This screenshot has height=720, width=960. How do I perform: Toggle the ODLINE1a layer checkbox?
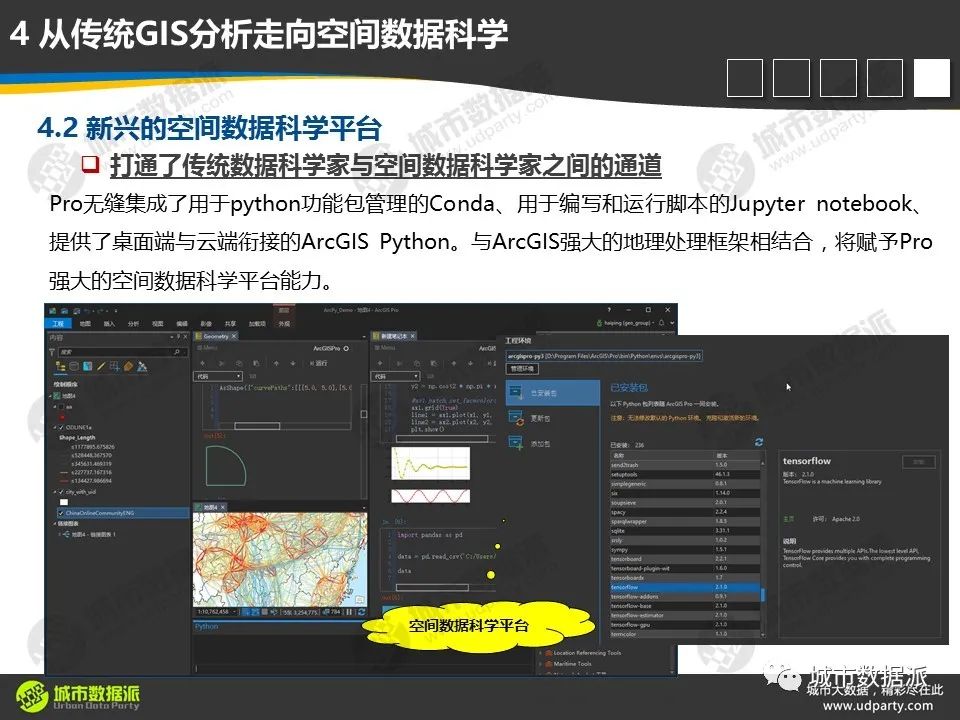pos(61,427)
